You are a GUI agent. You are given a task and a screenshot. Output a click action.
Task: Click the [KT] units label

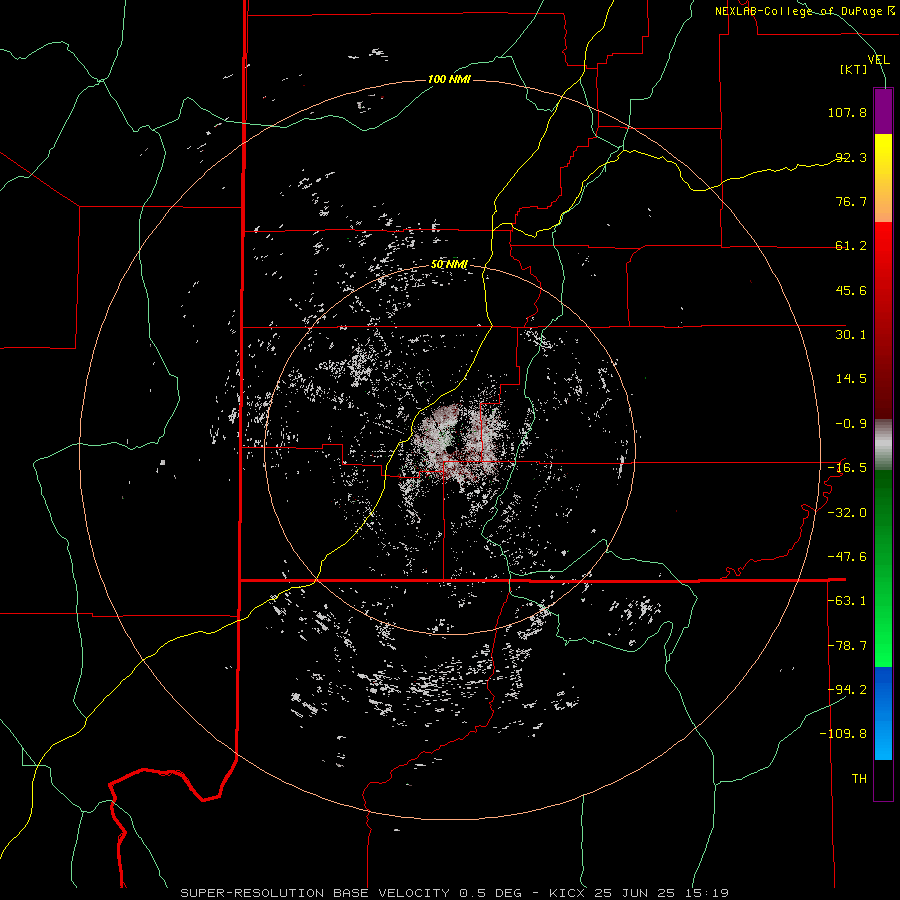854,69
